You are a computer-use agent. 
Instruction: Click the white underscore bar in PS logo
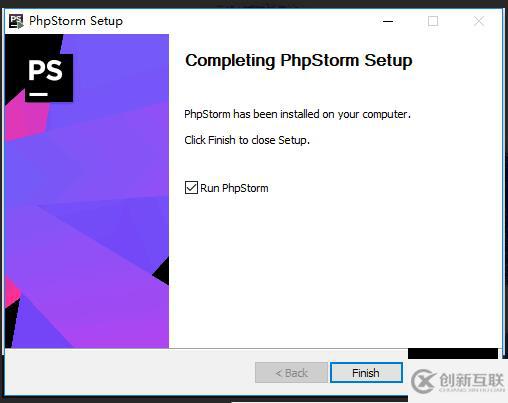[38, 94]
